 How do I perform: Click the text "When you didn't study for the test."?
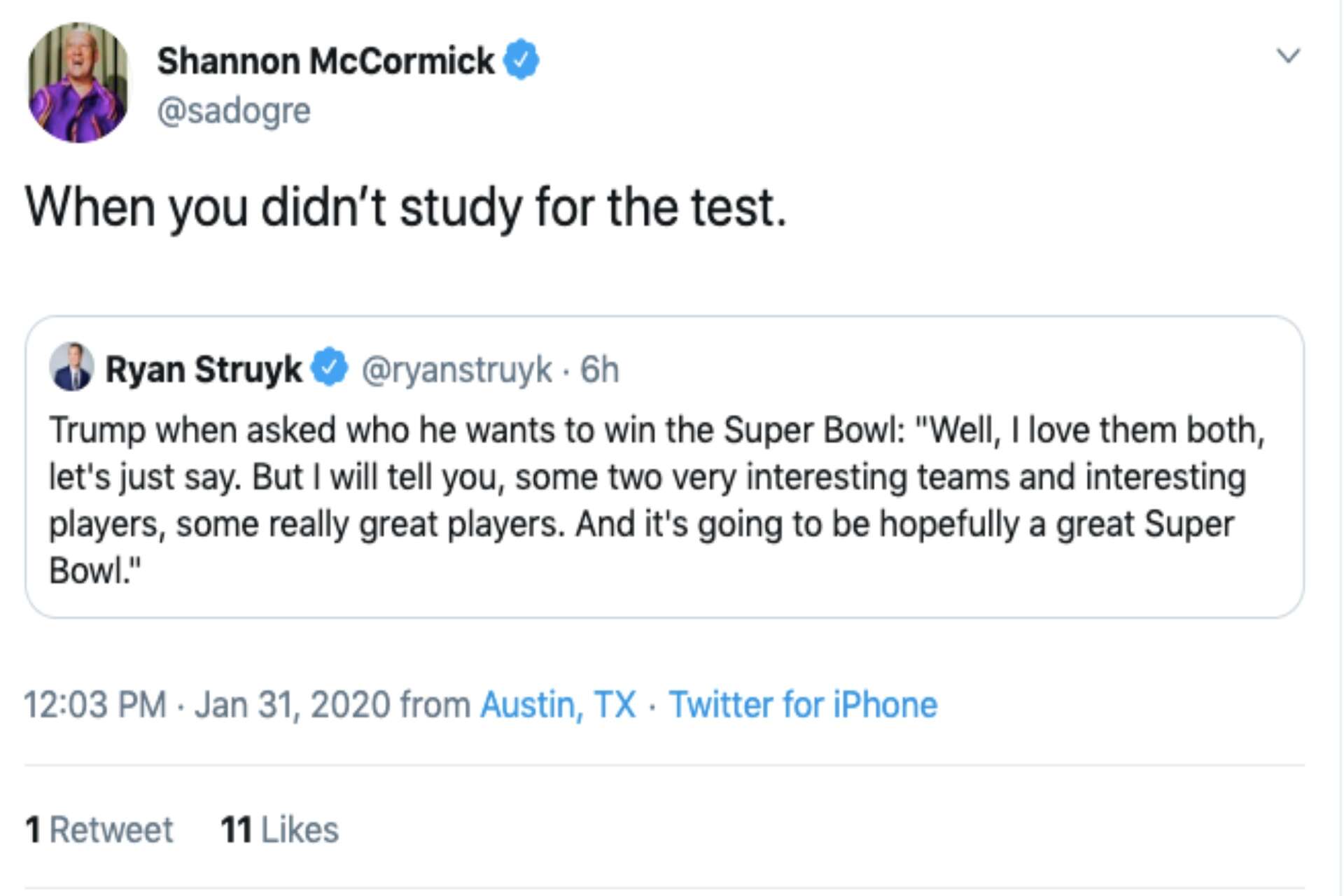(406, 207)
